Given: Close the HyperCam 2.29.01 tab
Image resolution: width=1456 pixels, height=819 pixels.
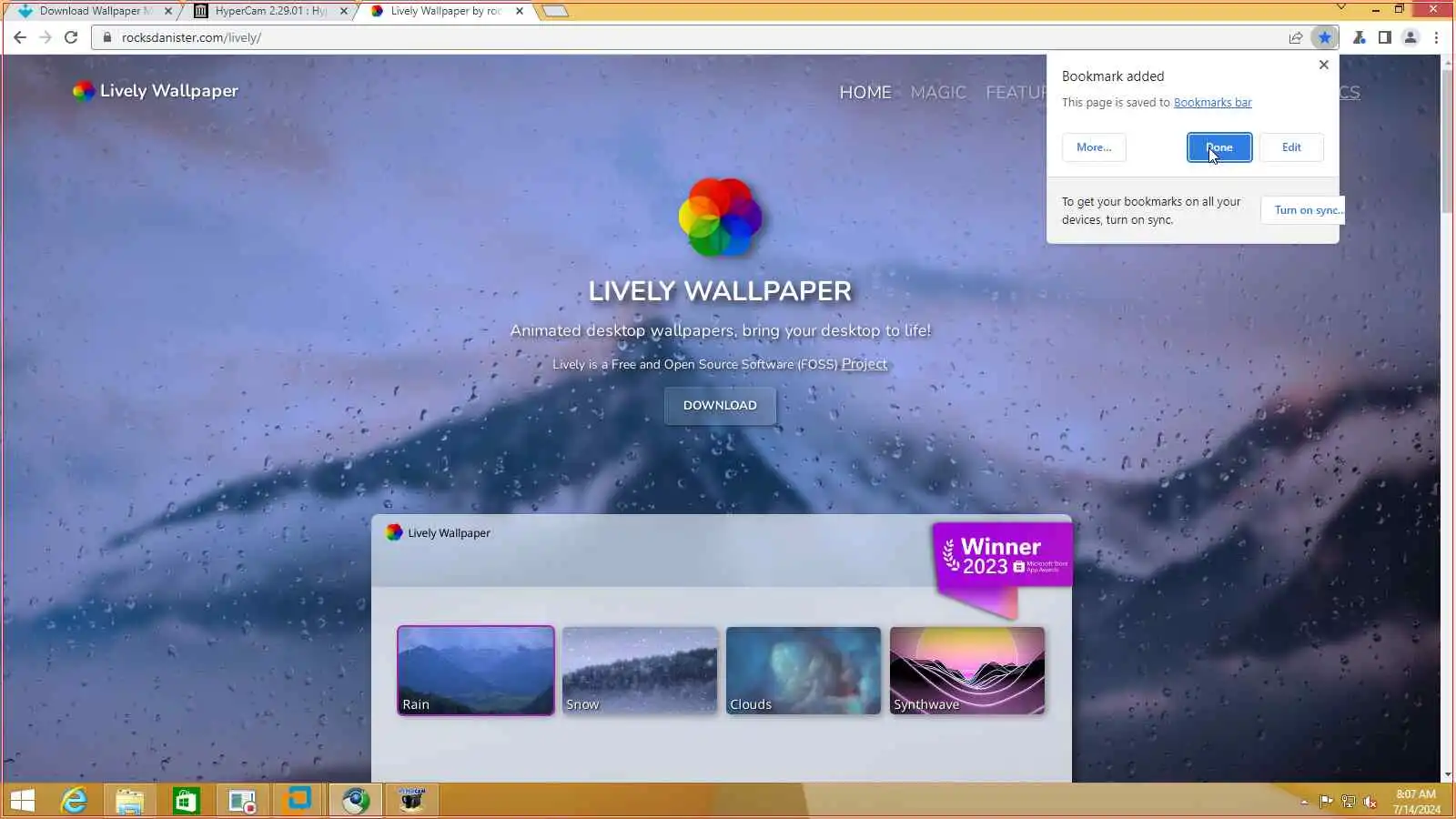Looking at the screenshot, I should tap(344, 11).
